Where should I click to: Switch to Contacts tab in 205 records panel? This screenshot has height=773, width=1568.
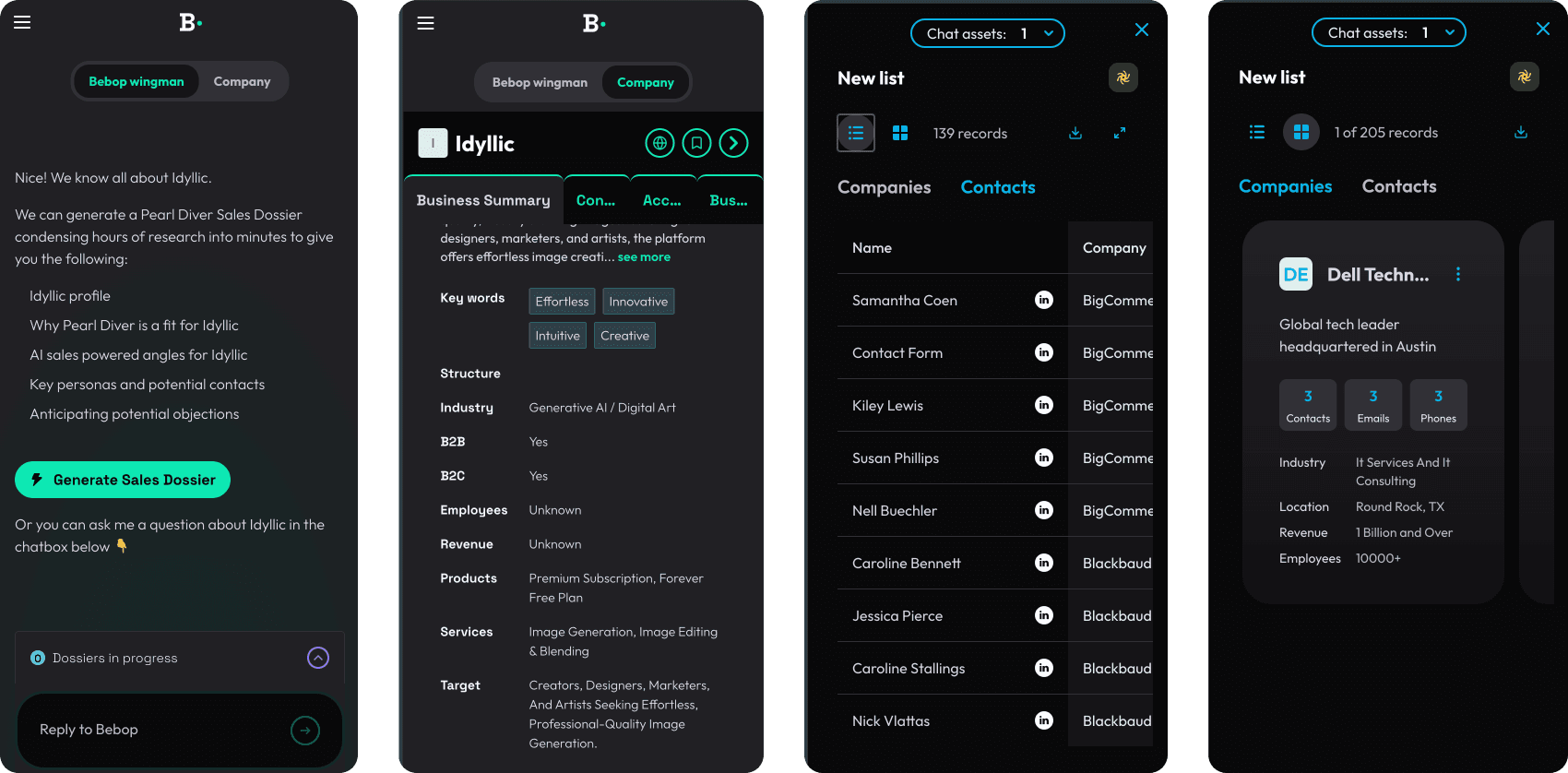click(x=1399, y=186)
